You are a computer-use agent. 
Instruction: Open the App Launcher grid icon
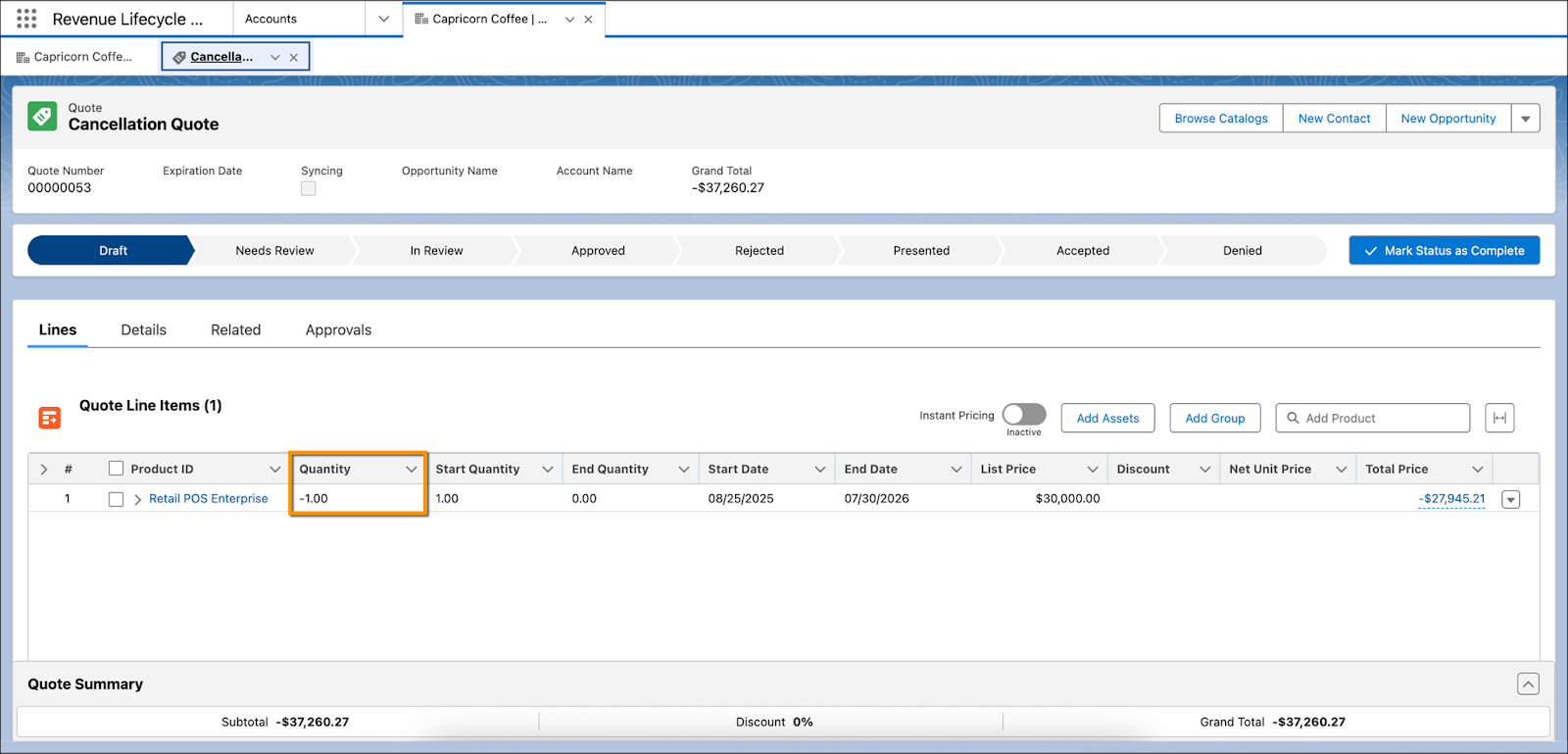(26, 19)
